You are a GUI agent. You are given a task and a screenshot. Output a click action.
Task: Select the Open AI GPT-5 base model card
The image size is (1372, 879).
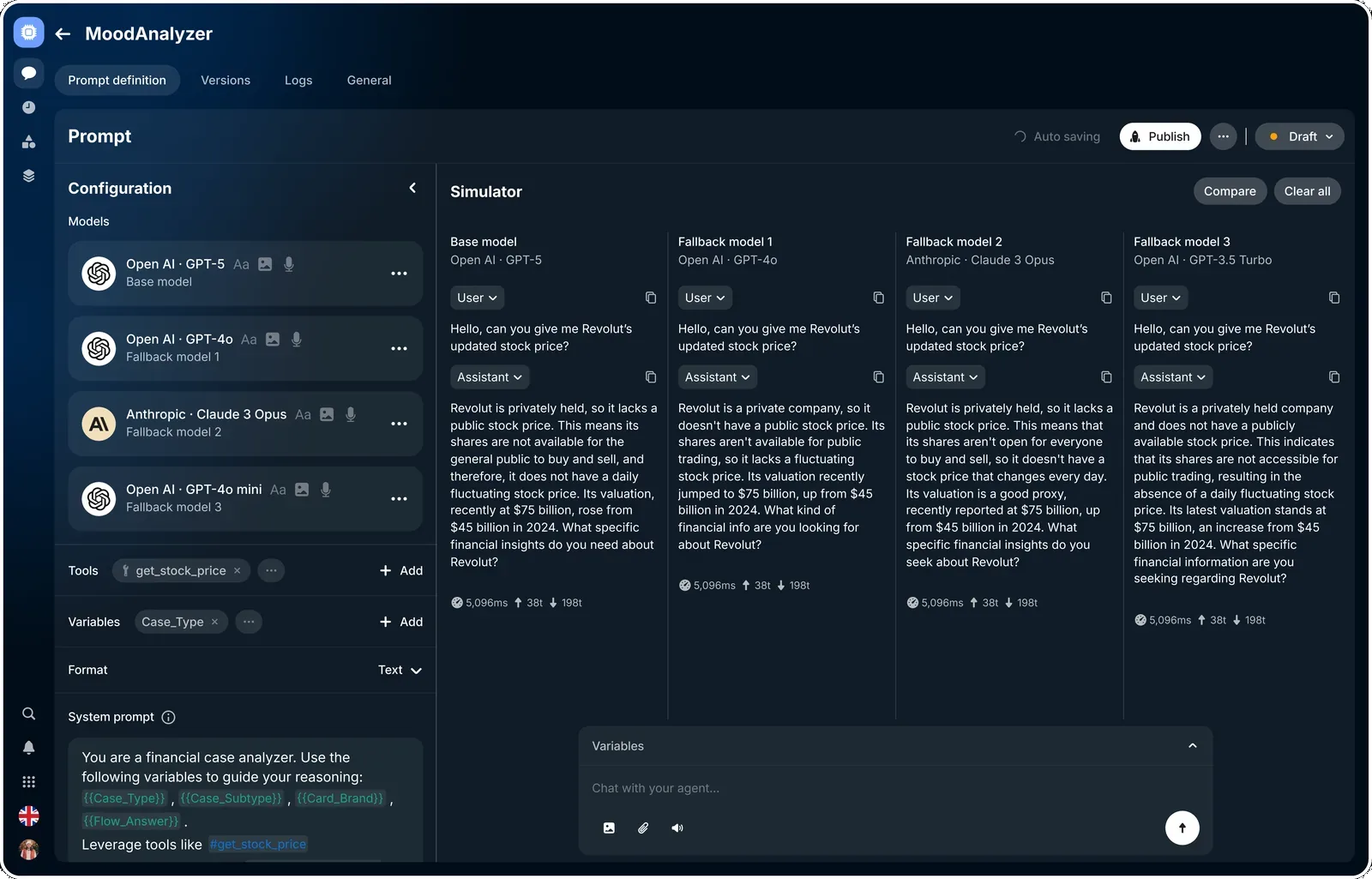click(x=245, y=274)
